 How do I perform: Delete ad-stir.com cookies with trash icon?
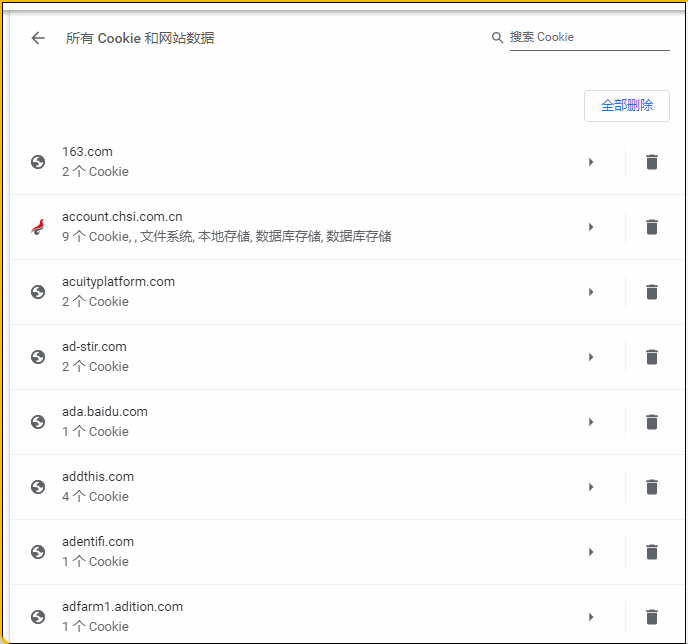click(652, 357)
